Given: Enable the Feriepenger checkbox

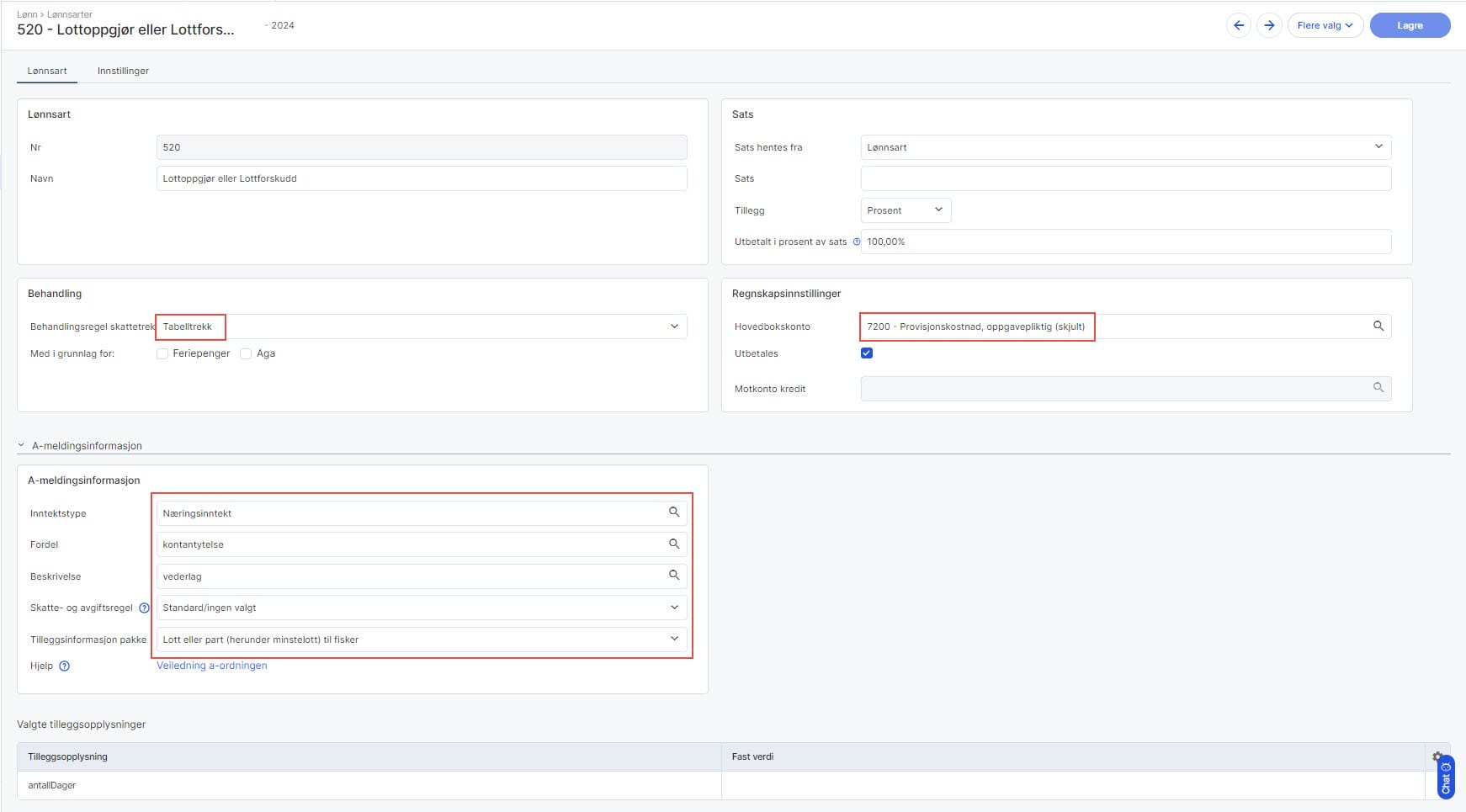Looking at the screenshot, I should [162, 354].
